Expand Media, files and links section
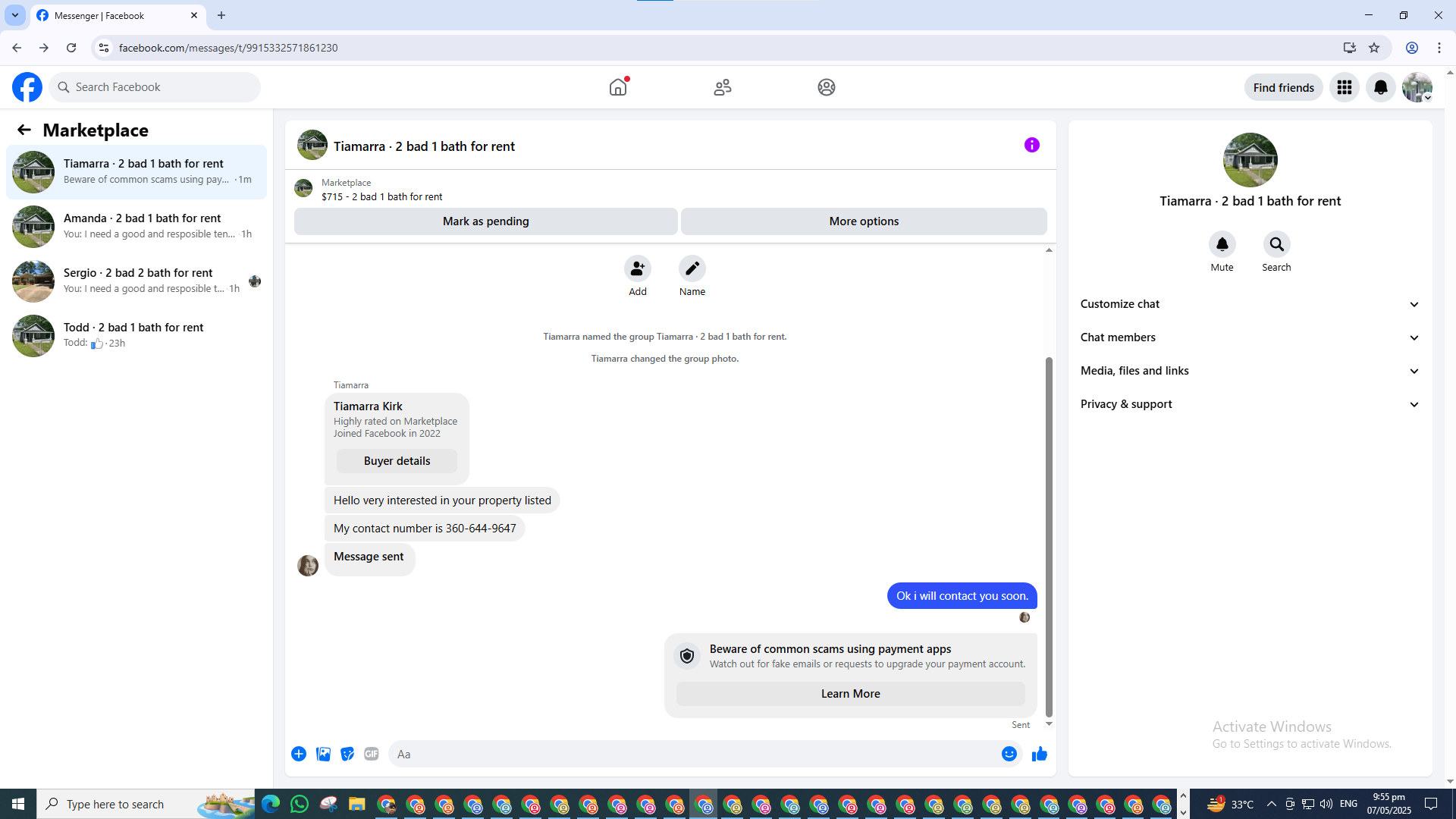This screenshot has width=1456, height=819. coord(1250,371)
